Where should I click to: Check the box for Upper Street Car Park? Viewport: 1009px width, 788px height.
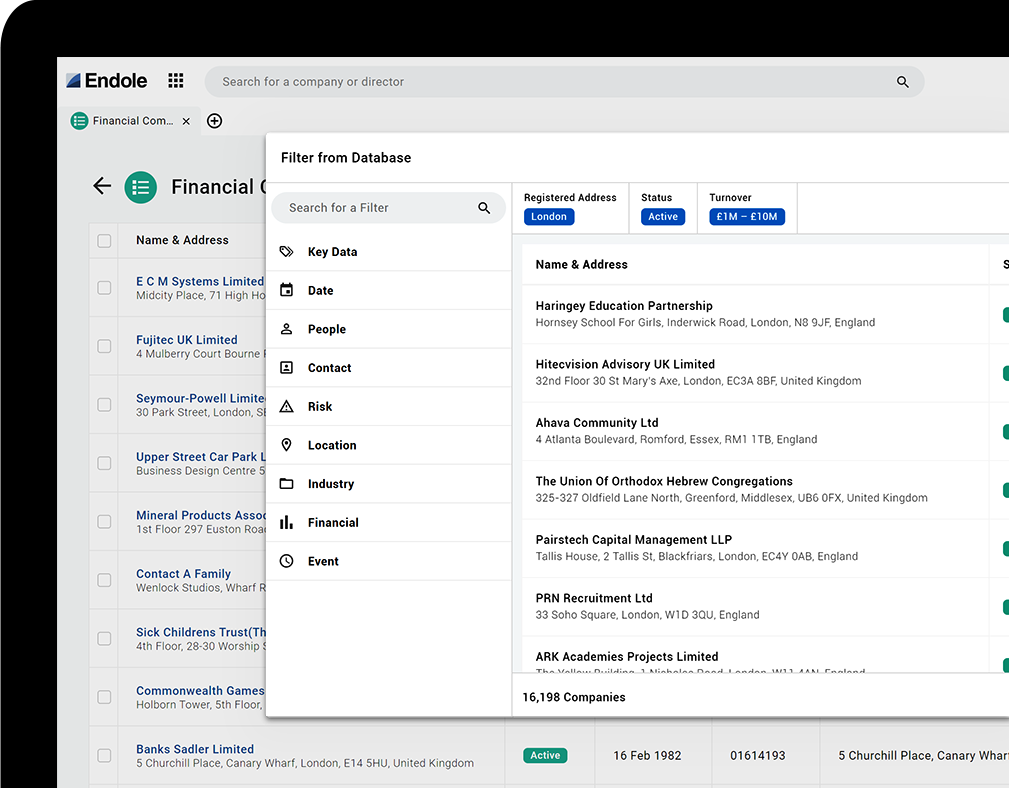pos(104,463)
